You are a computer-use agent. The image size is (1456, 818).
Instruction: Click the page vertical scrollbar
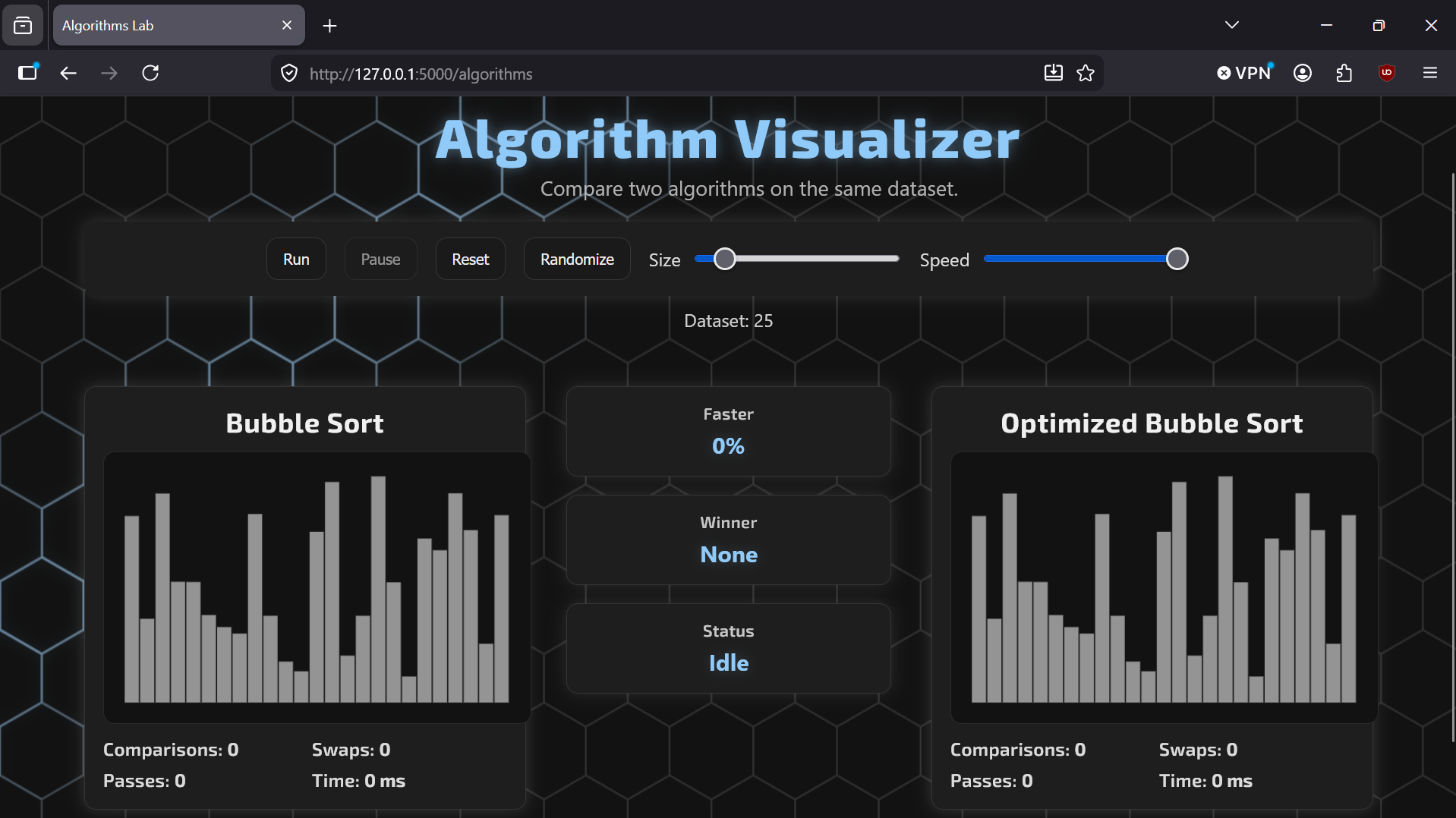[x=1453, y=457]
